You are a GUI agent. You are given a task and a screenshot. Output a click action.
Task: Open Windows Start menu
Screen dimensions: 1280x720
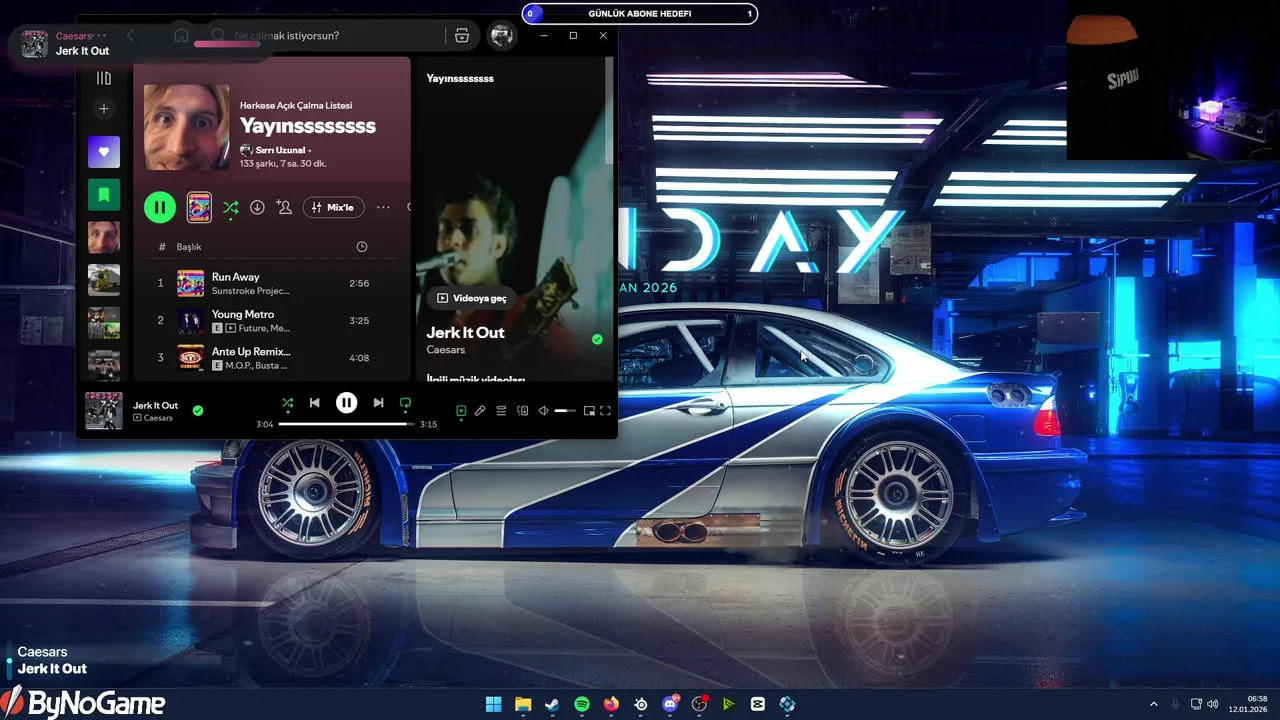(x=494, y=704)
